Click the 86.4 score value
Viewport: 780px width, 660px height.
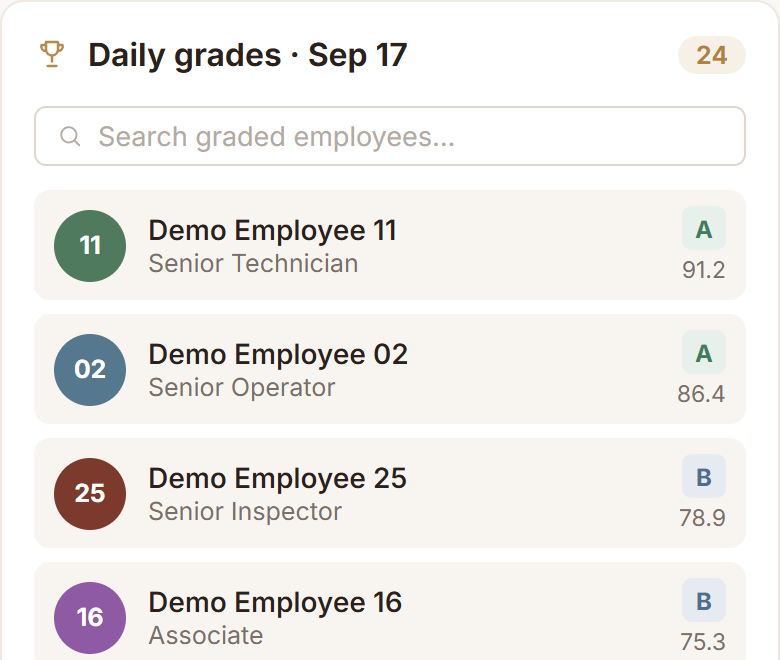701,394
